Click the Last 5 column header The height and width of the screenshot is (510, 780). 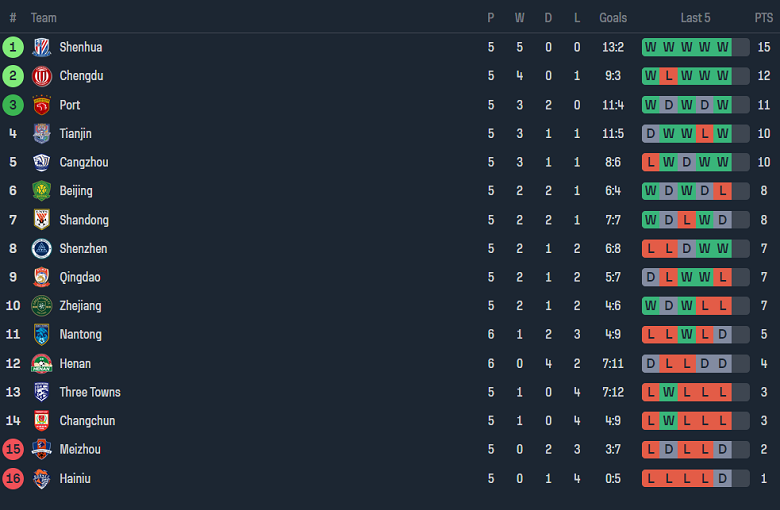[695, 18]
